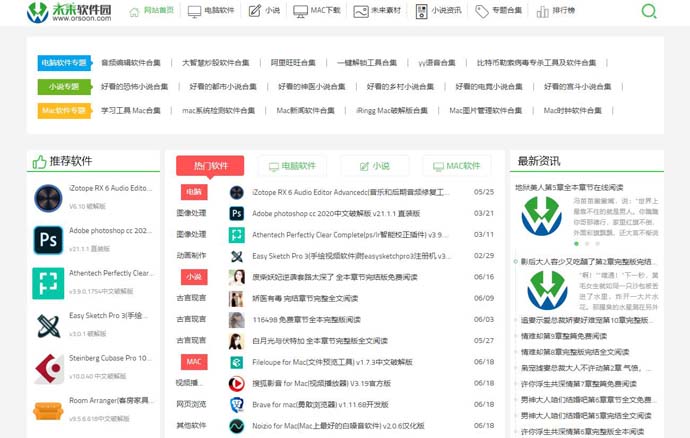The height and width of the screenshot is (438, 690).
Task: Open the 专题合集 menu item
Action: pos(499,11)
